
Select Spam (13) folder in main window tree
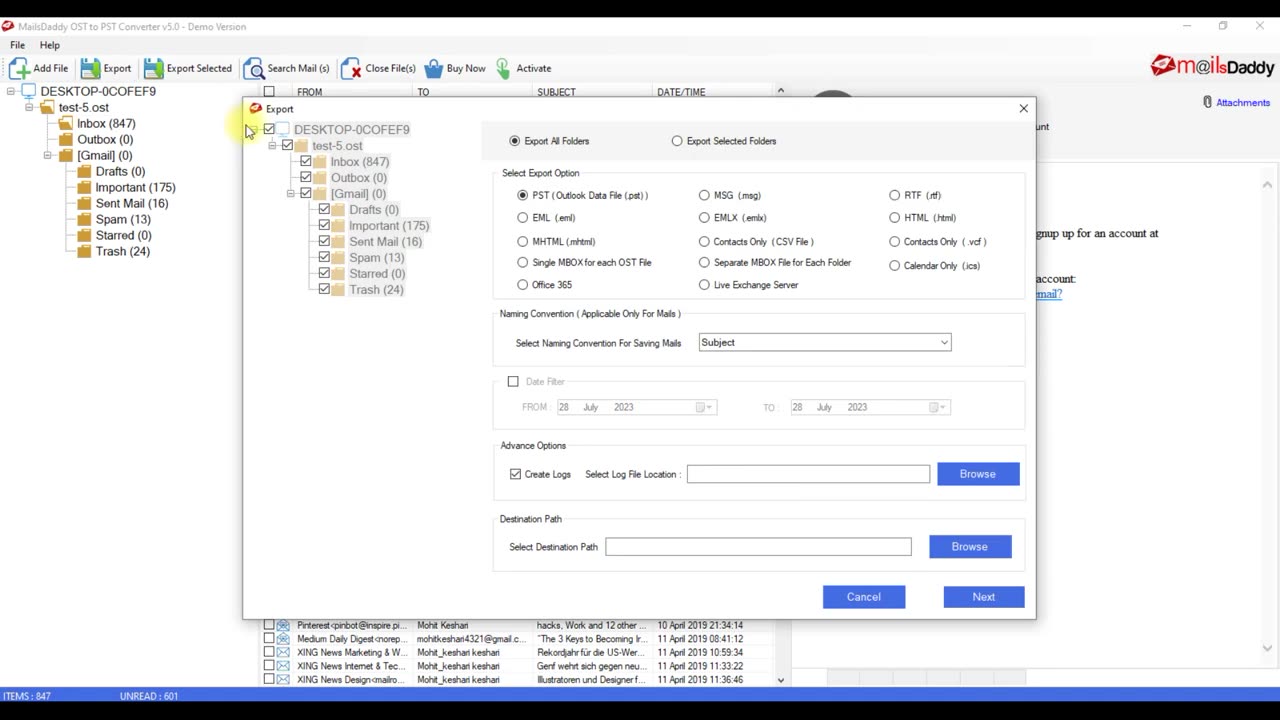(x=123, y=220)
